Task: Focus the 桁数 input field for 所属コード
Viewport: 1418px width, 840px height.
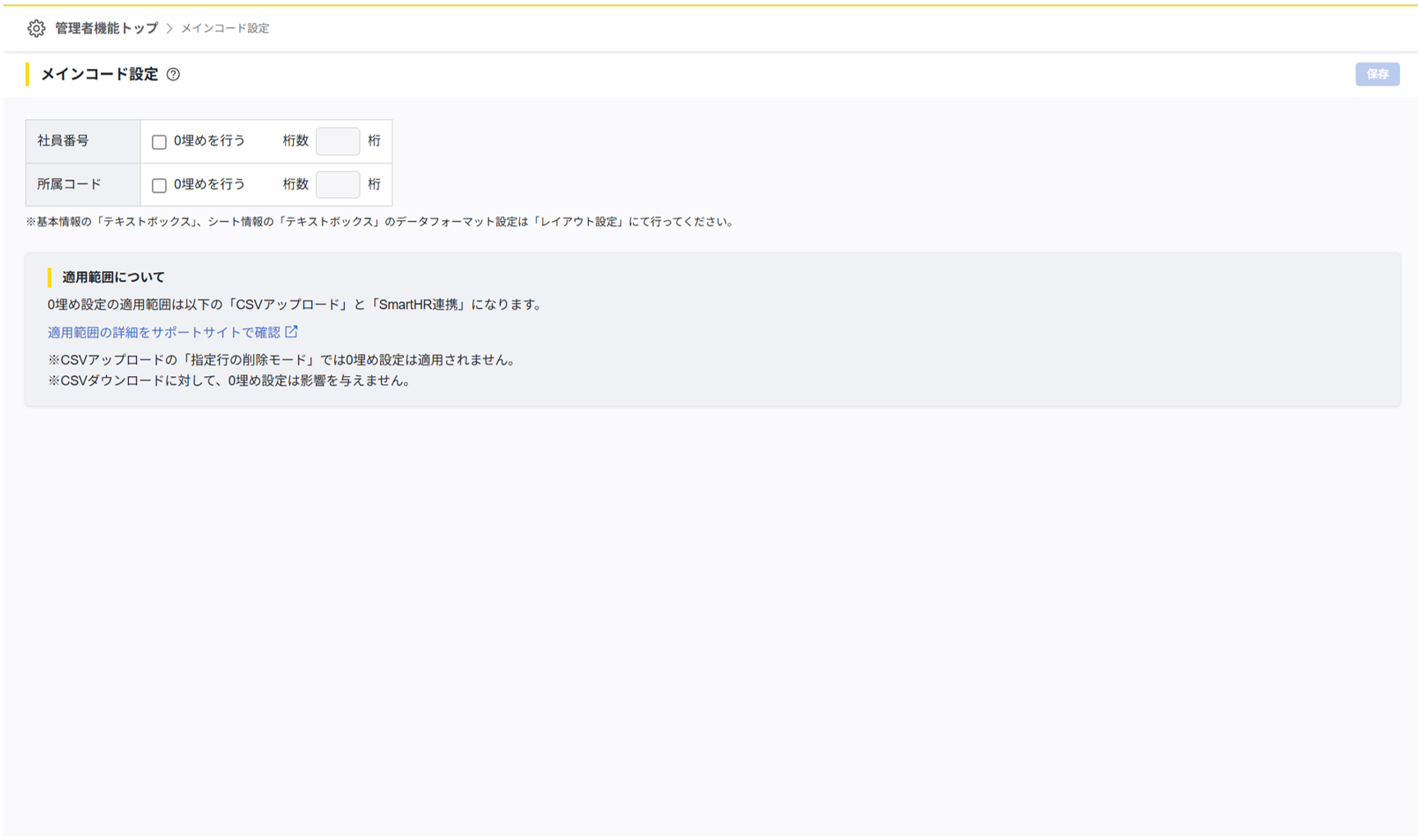Action: point(337,185)
